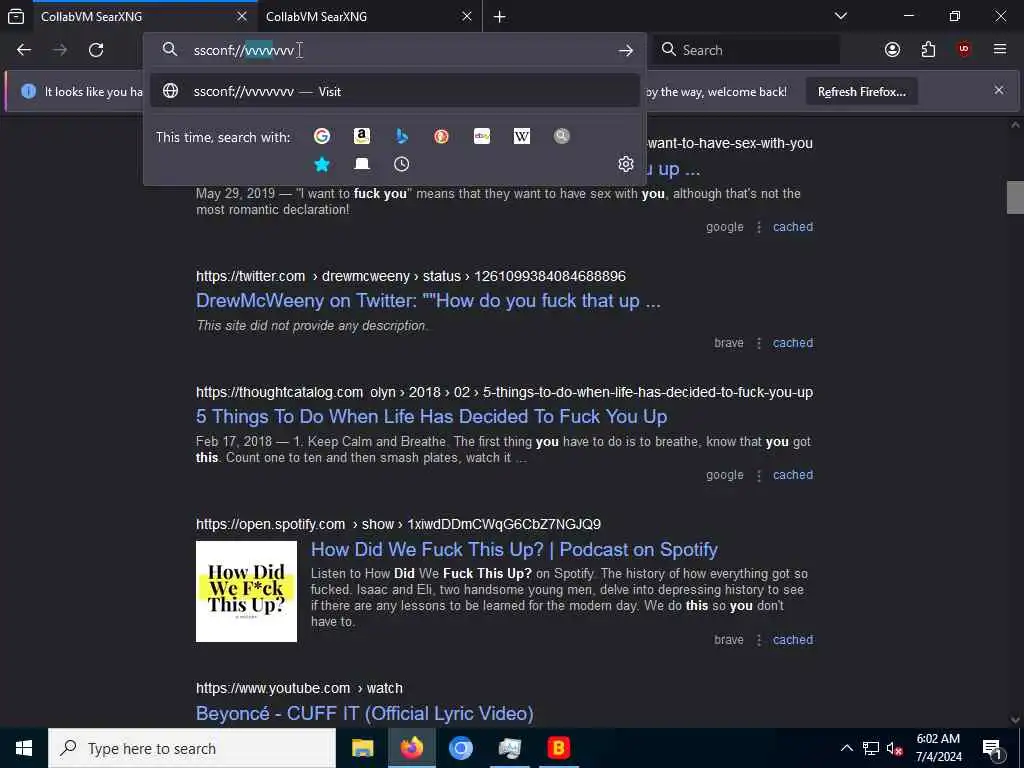Open the blue circular browser taskbar icon
Image resolution: width=1024 pixels, height=768 pixels.
460,748
